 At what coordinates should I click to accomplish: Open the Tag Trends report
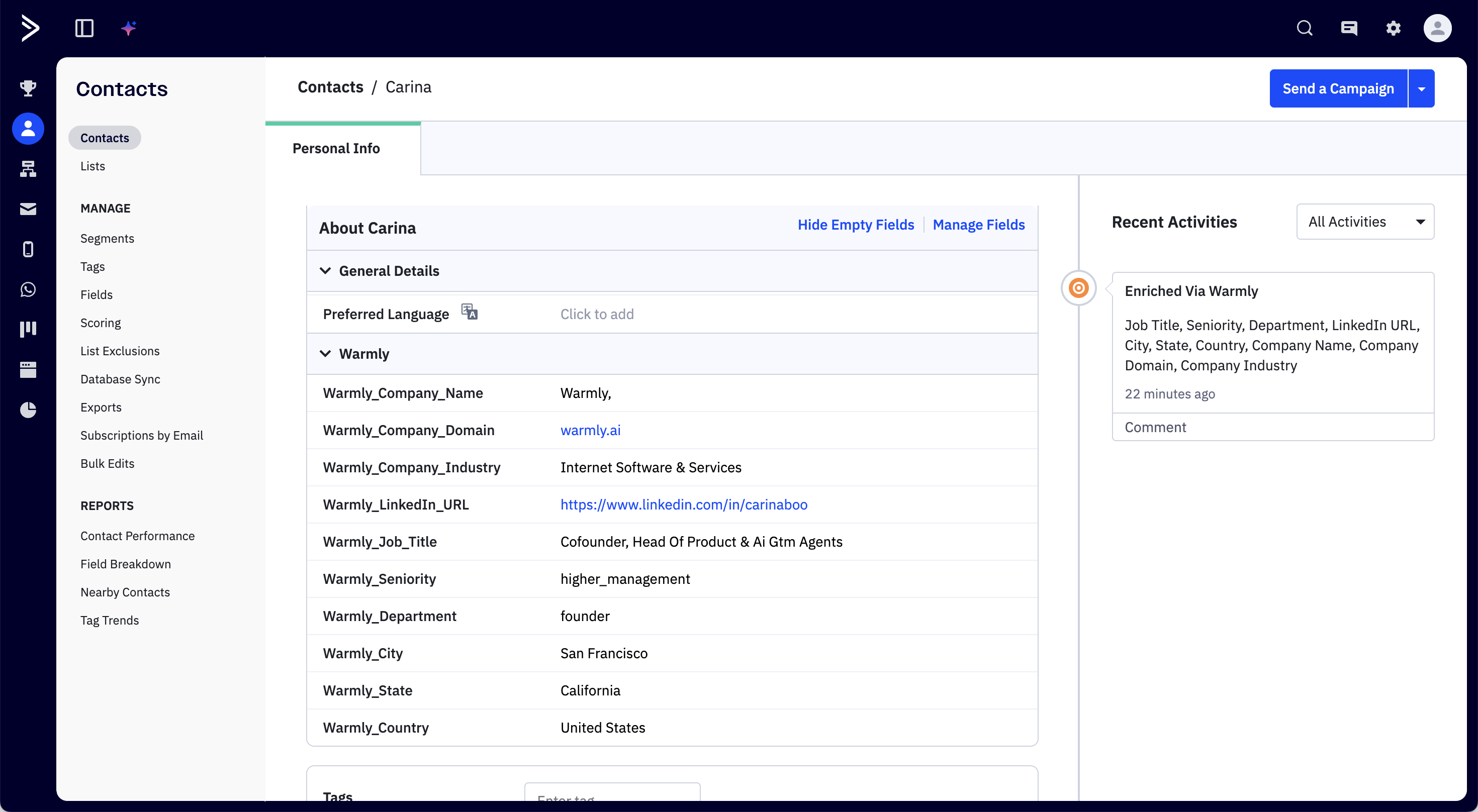click(x=110, y=620)
